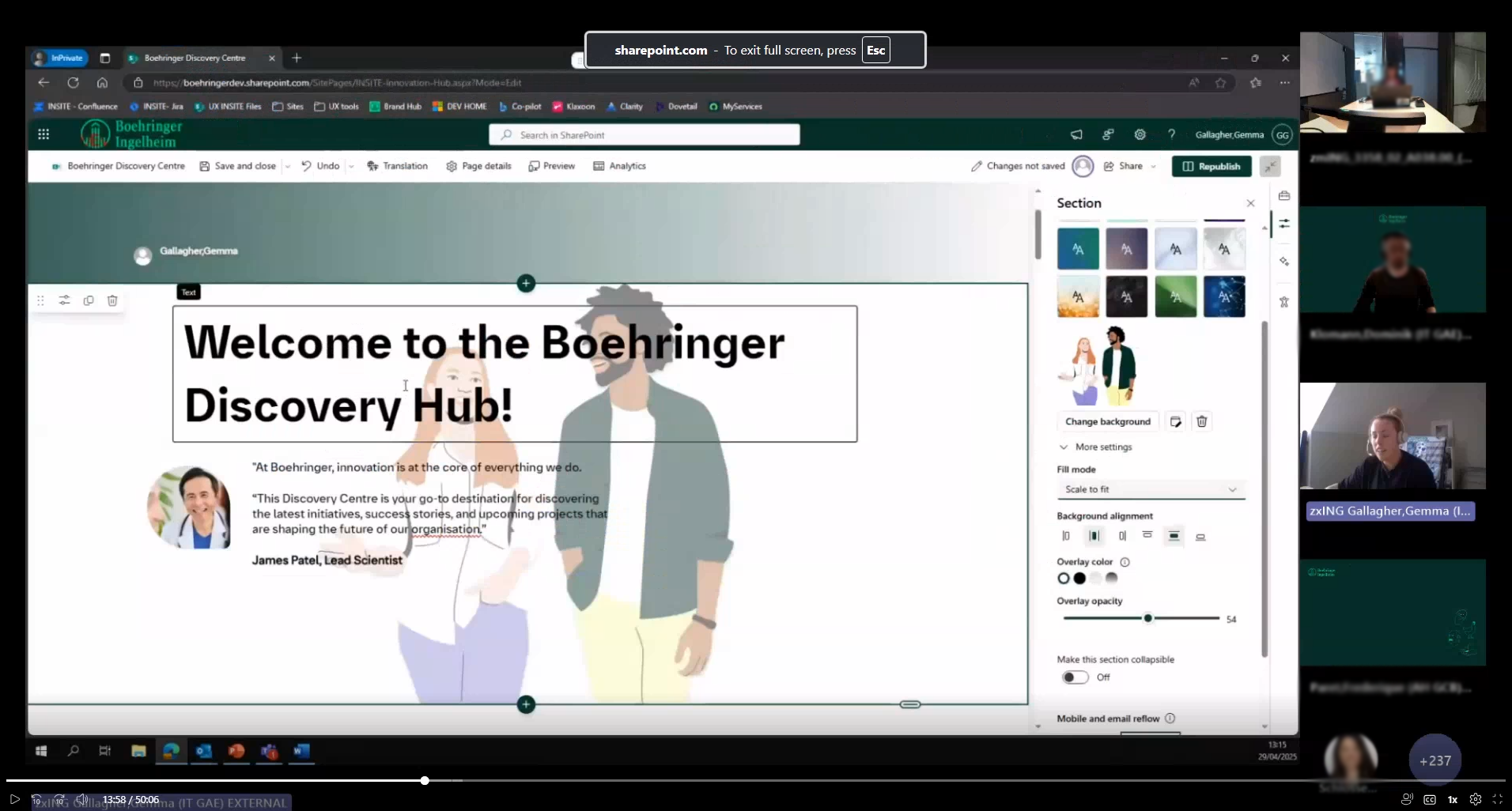1512x811 pixels.
Task: Skip forward 10 seconds
Action: click(59, 799)
